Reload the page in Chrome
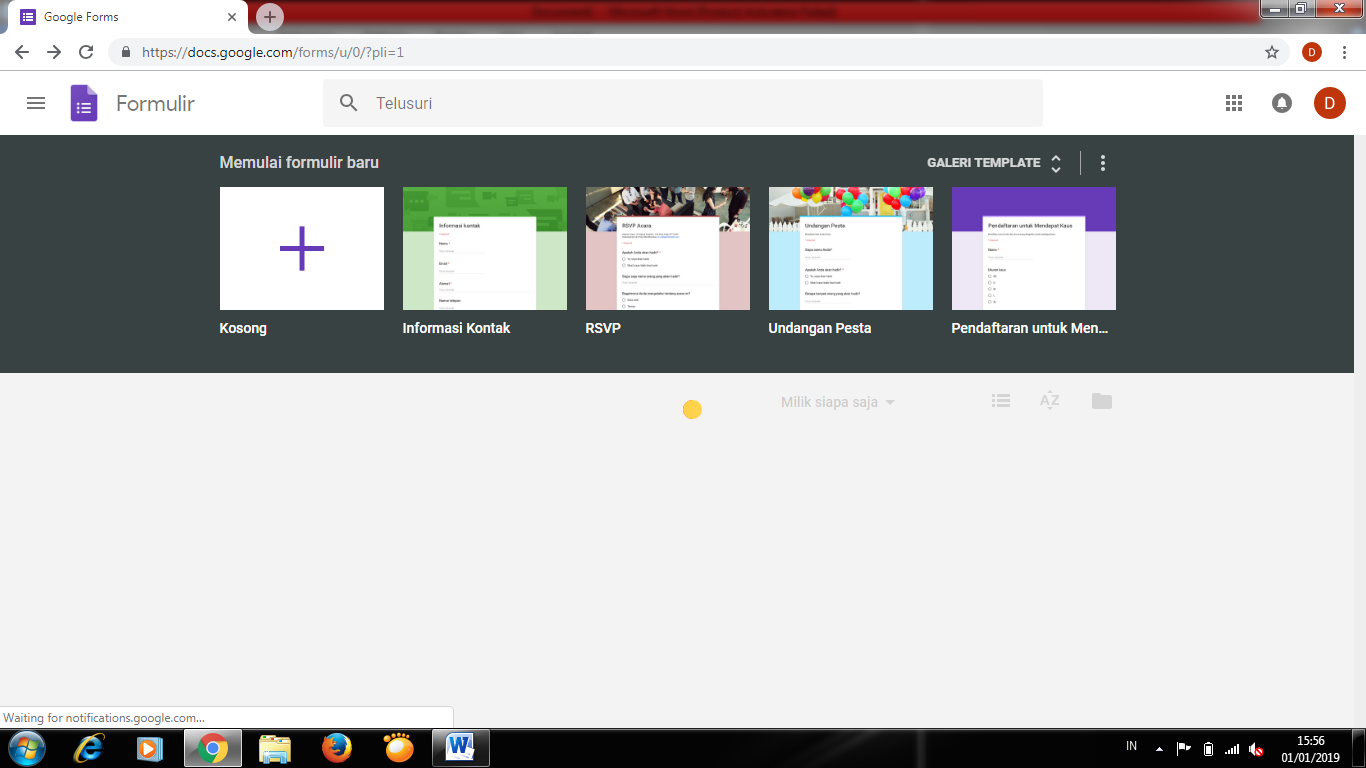This screenshot has height=768, width=1366. point(86,52)
